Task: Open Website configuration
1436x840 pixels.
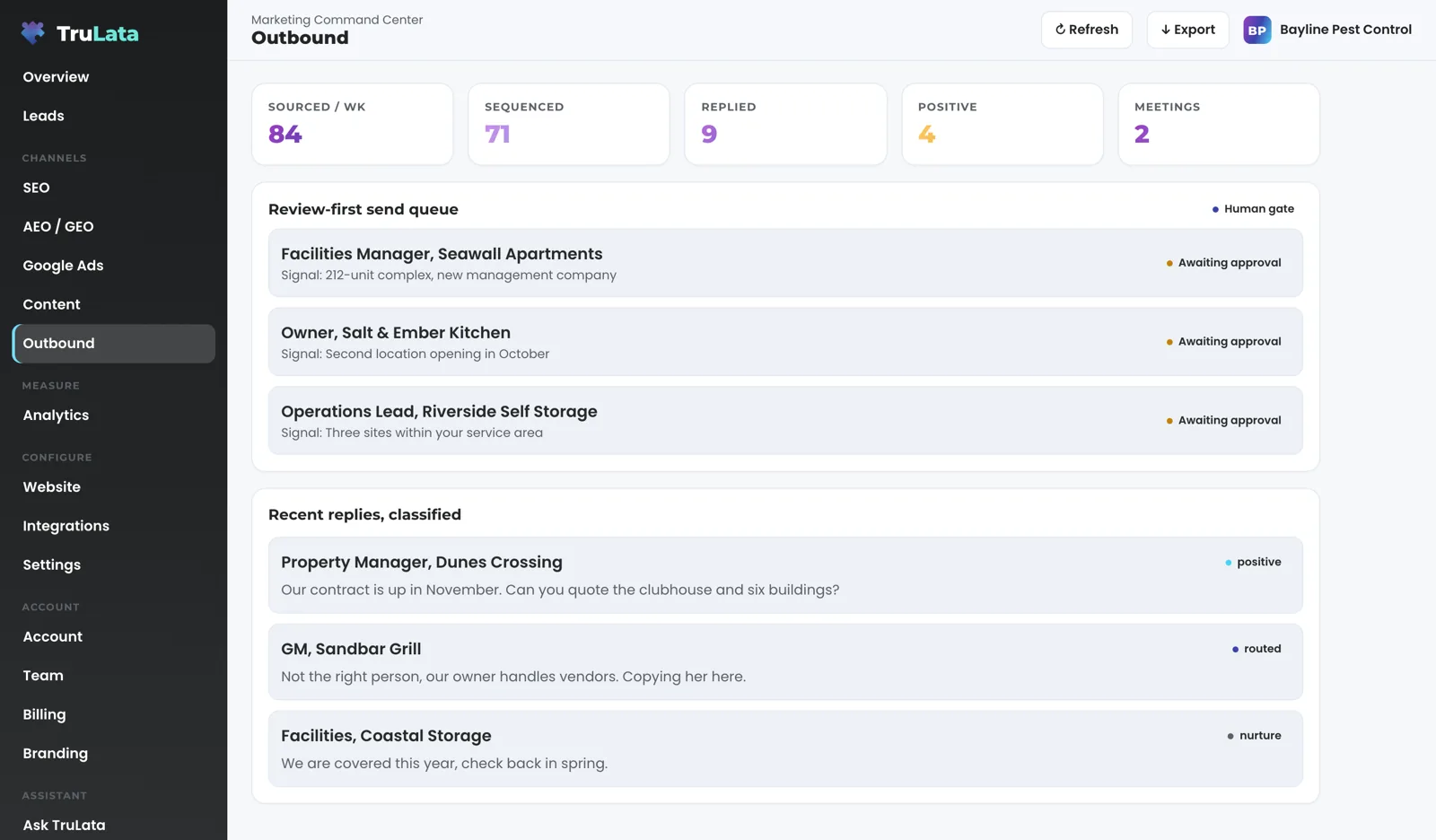Action: pos(113,487)
